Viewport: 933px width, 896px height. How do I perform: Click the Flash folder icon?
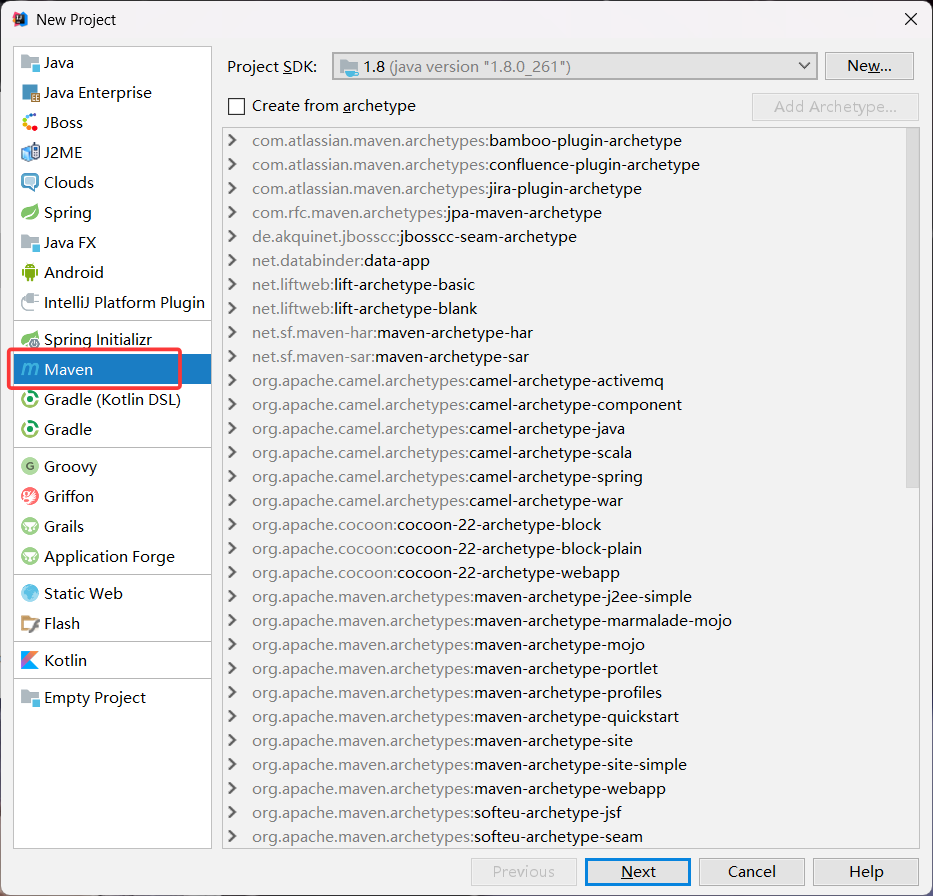[x=30, y=624]
